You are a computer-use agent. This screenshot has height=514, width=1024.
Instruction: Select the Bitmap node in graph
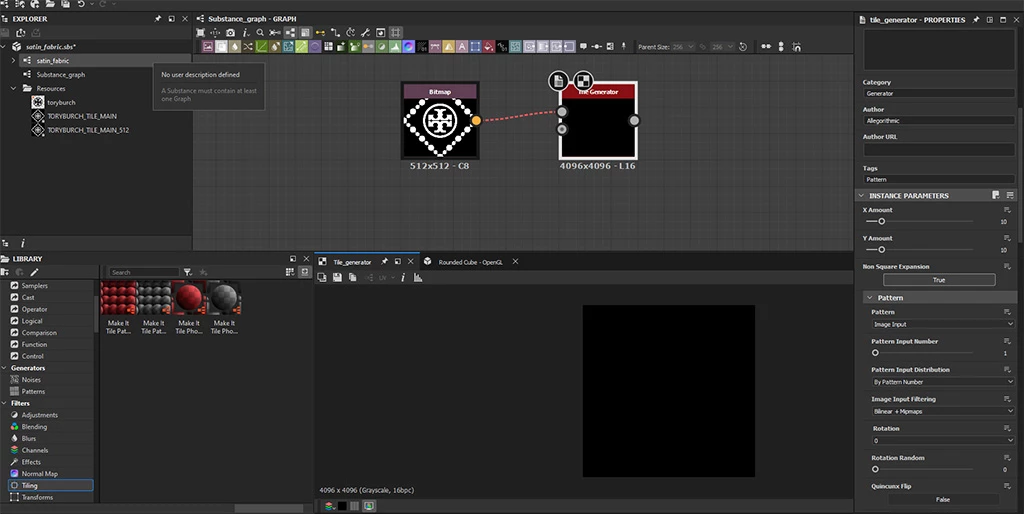pos(440,121)
